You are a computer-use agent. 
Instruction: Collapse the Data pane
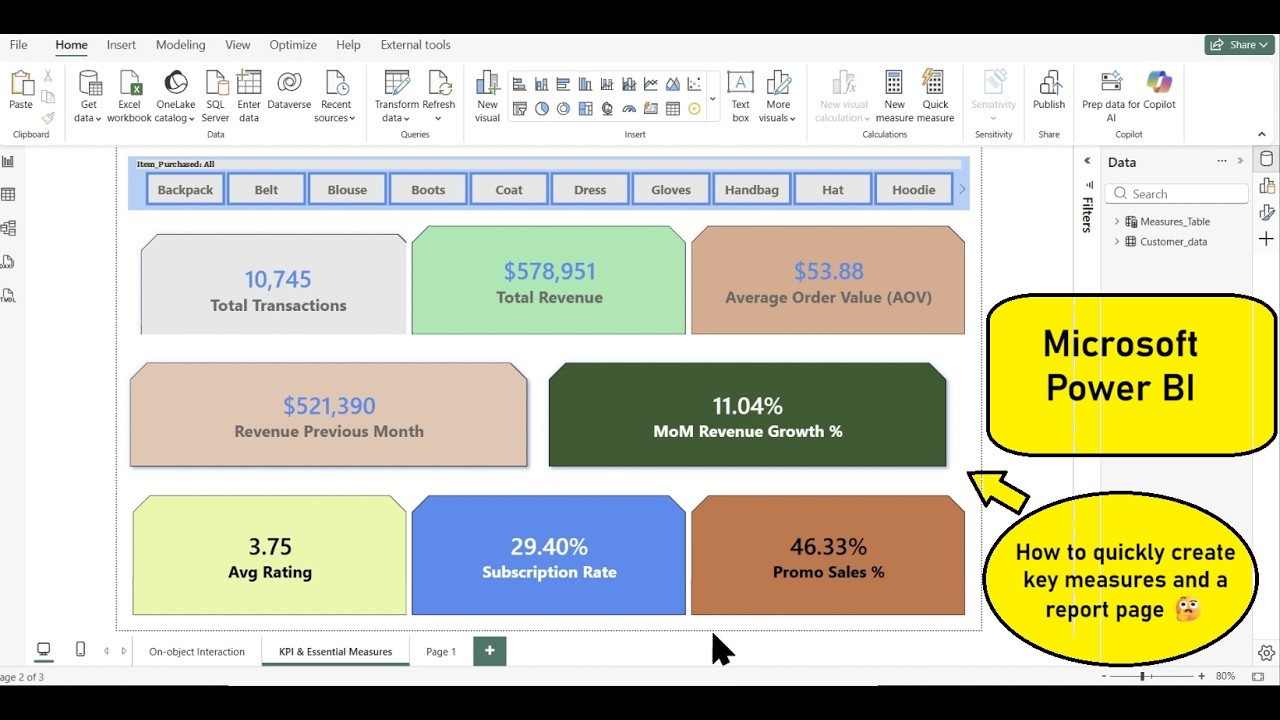[x=1241, y=161]
